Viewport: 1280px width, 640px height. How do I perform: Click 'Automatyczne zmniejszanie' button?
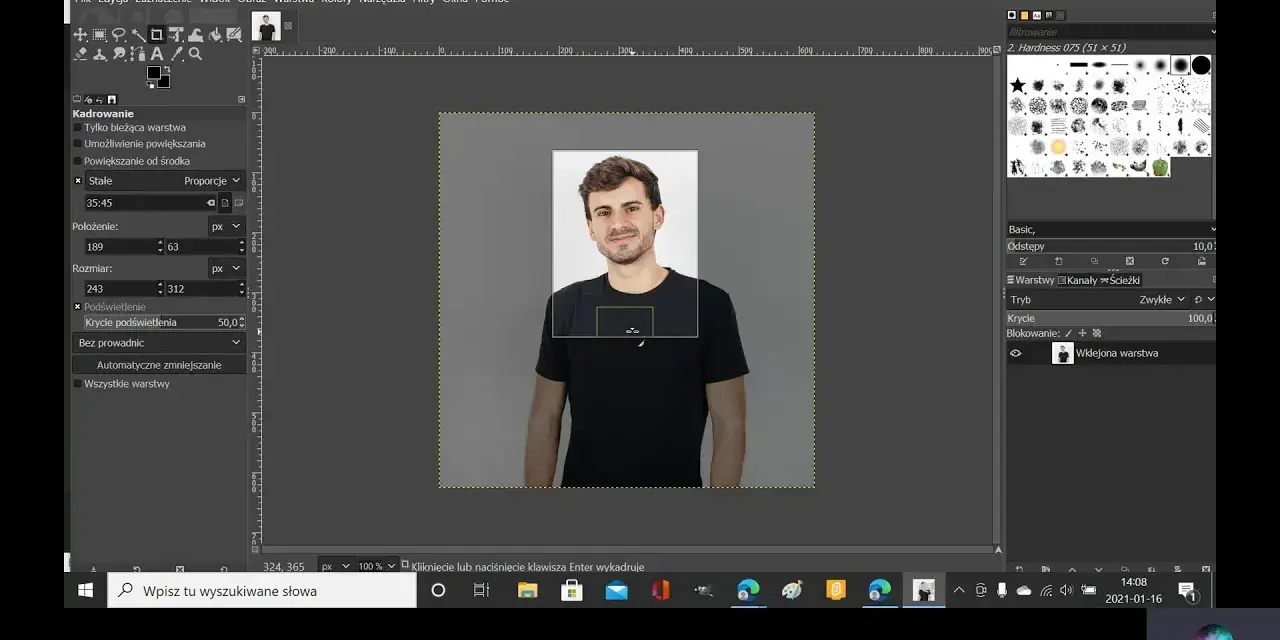[x=159, y=365]
